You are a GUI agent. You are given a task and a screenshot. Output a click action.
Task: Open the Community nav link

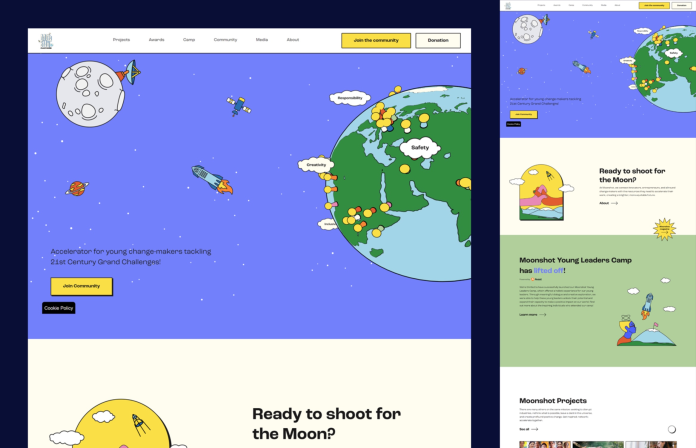click(x=225, y=40)
